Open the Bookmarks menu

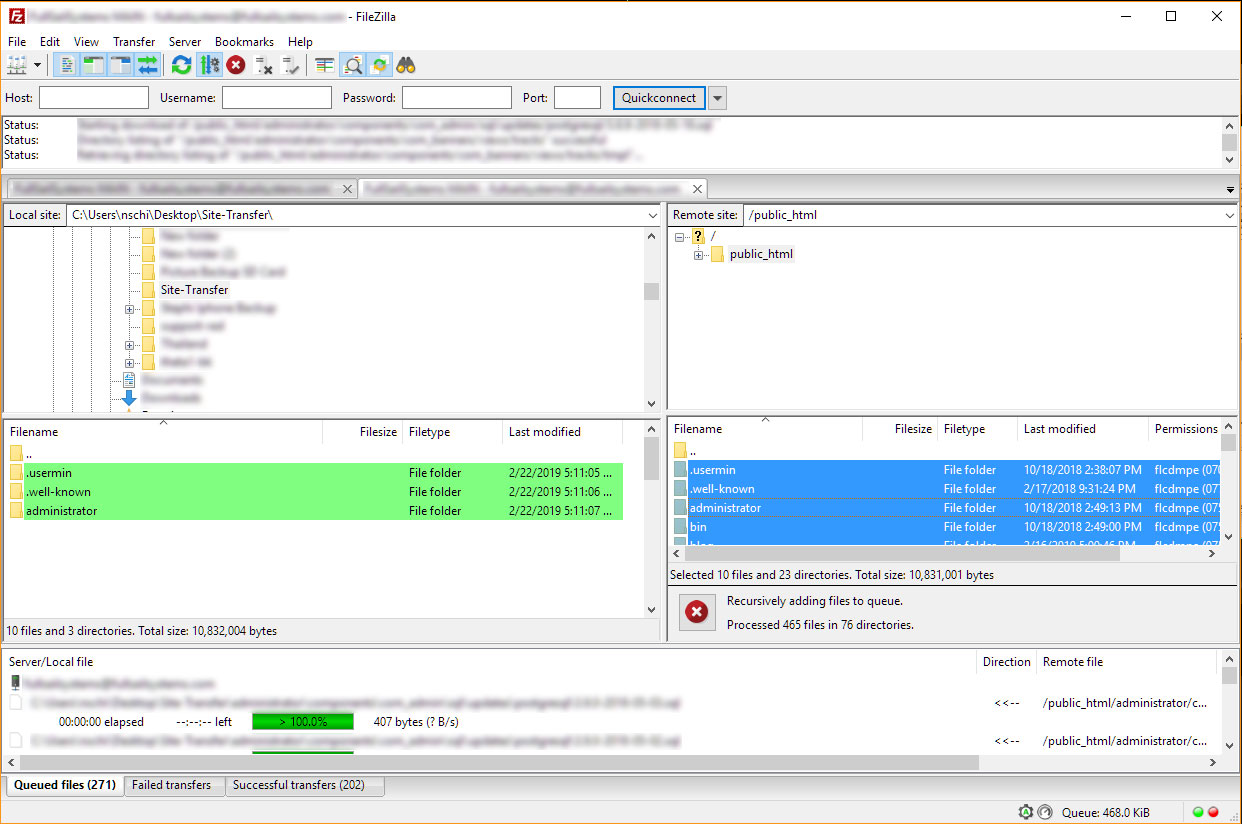(244, 42)
